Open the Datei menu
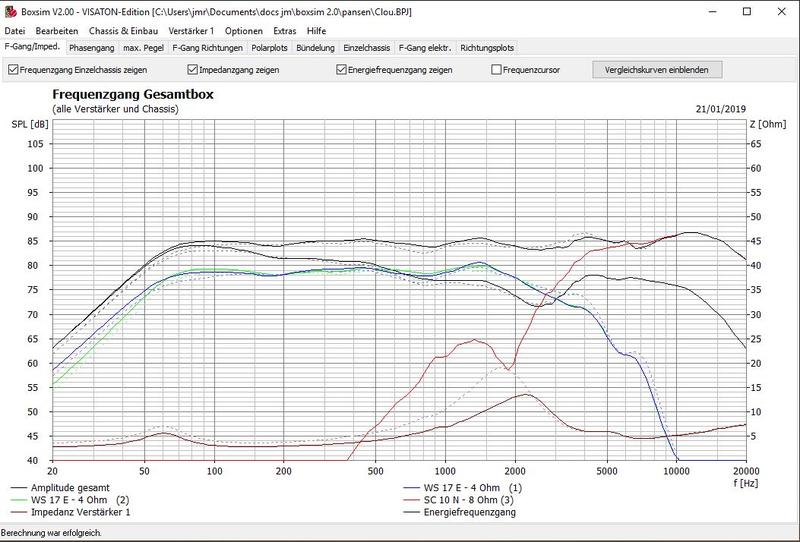This screenshot has height=542, width=800. [15, 31]
